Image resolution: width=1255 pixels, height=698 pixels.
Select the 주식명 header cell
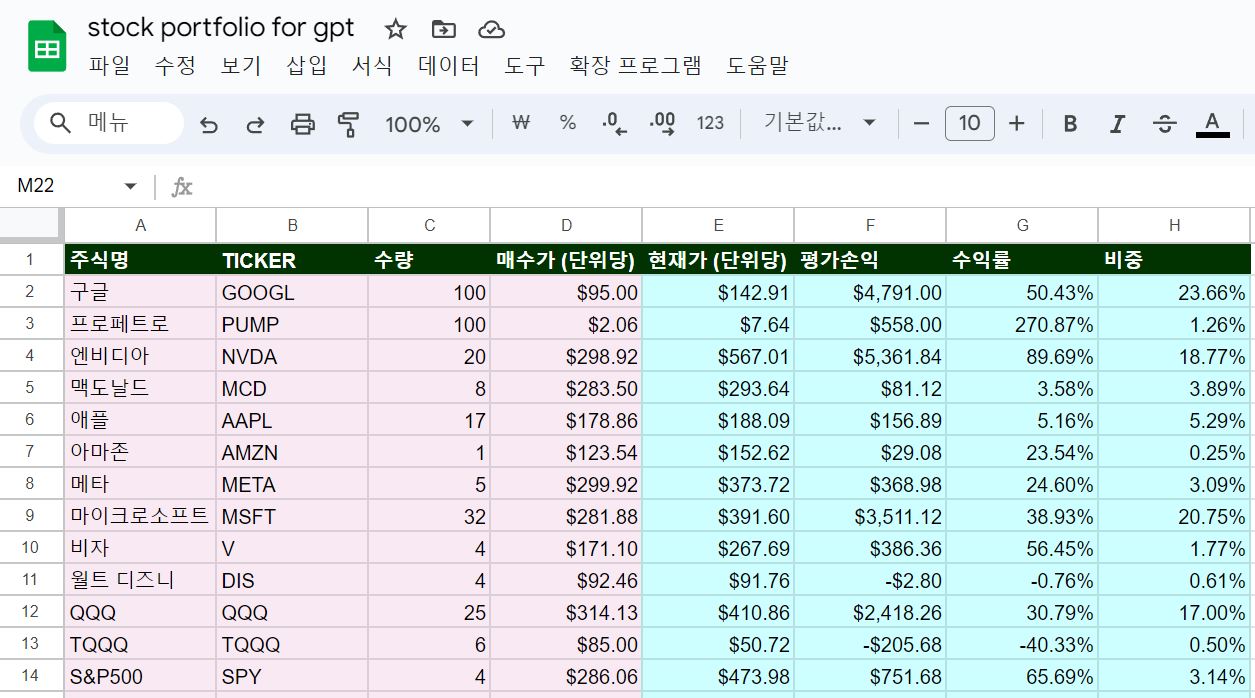click(x=140, y=260)
